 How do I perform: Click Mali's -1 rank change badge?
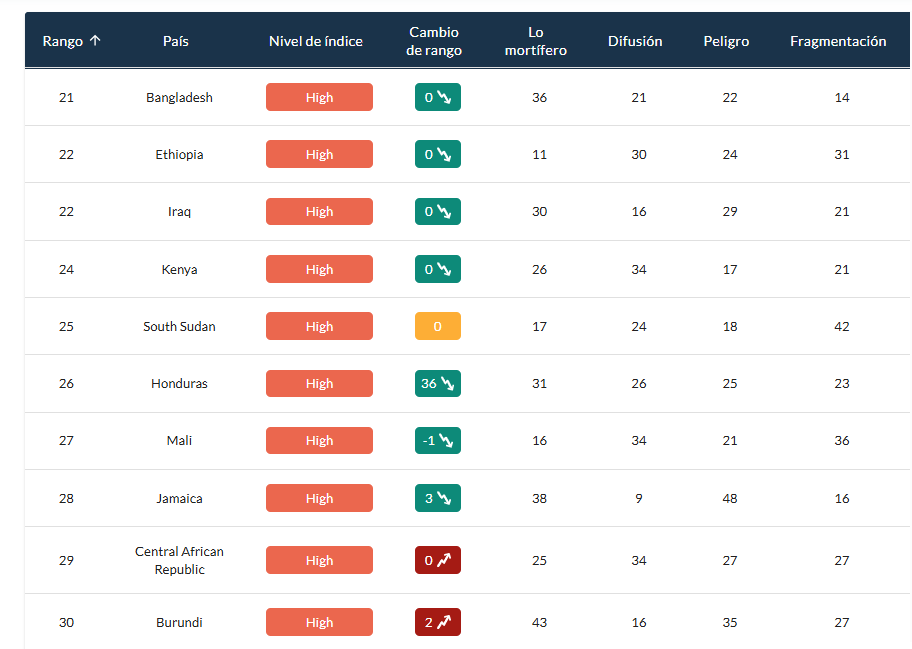pos(438,441)
